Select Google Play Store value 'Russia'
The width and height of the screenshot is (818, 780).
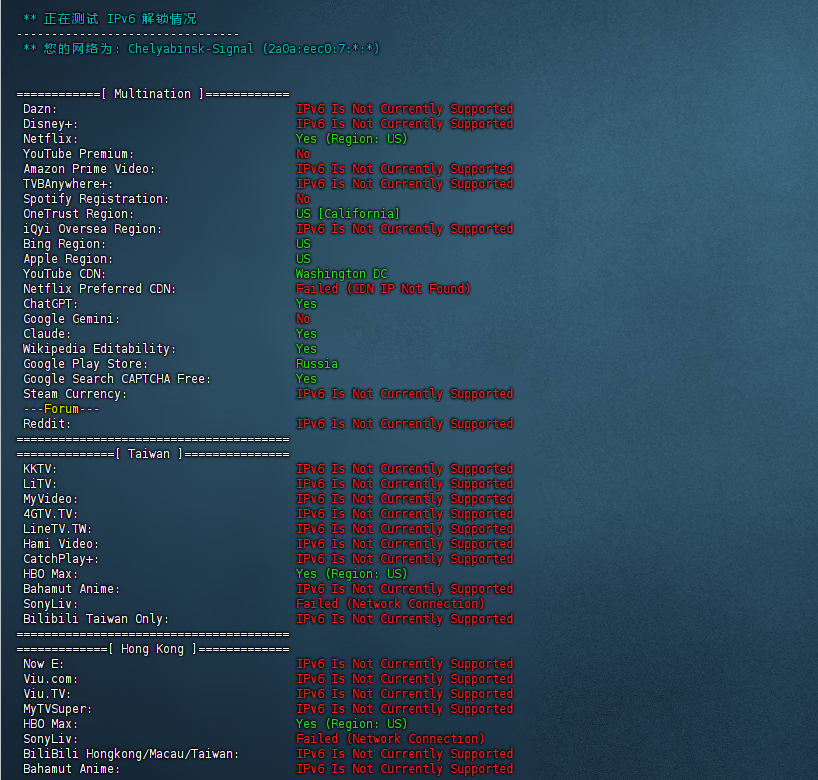point(317,364)
